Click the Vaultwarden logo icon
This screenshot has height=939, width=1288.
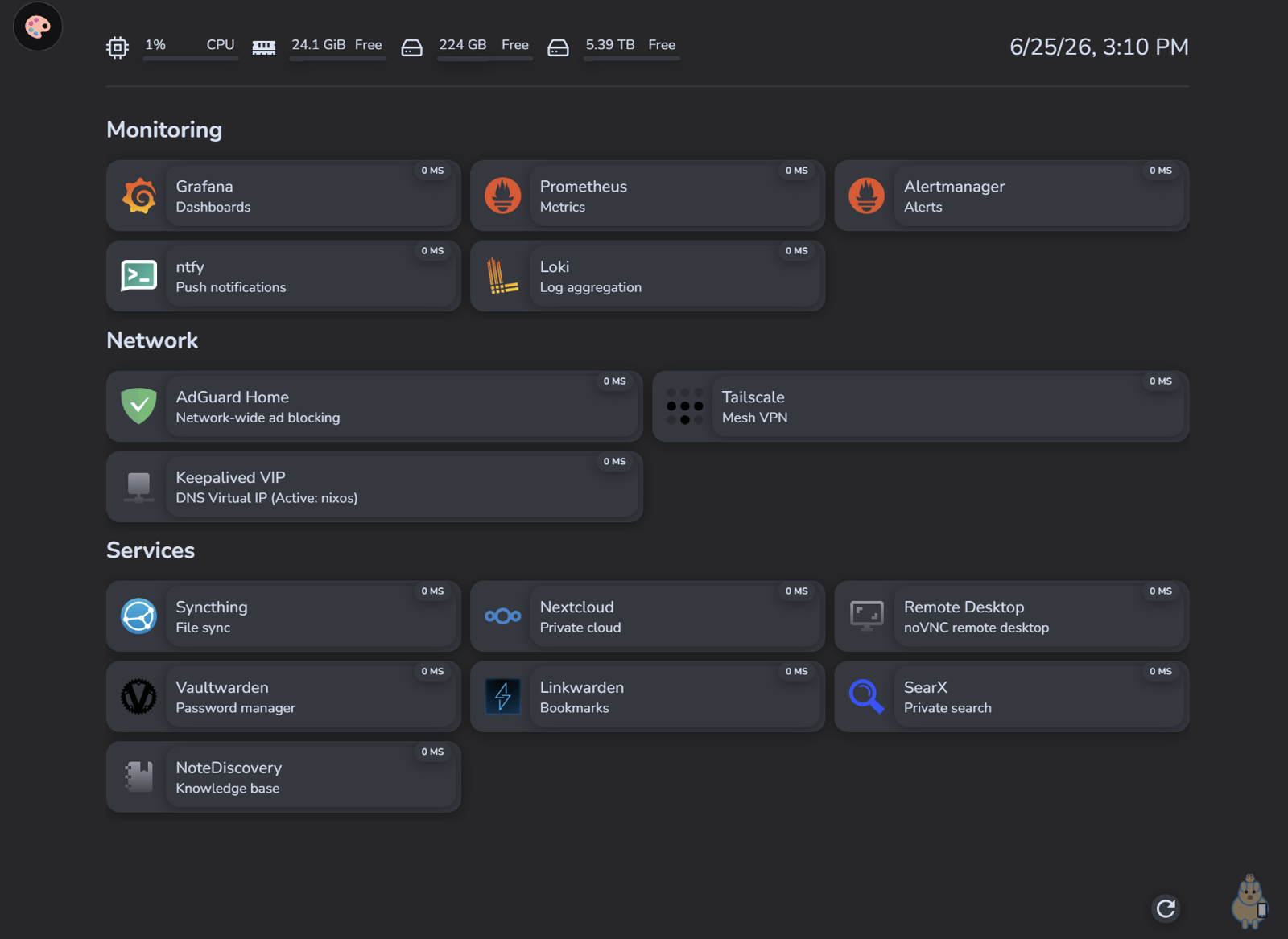pyautogui.click(x=139, y=697)
